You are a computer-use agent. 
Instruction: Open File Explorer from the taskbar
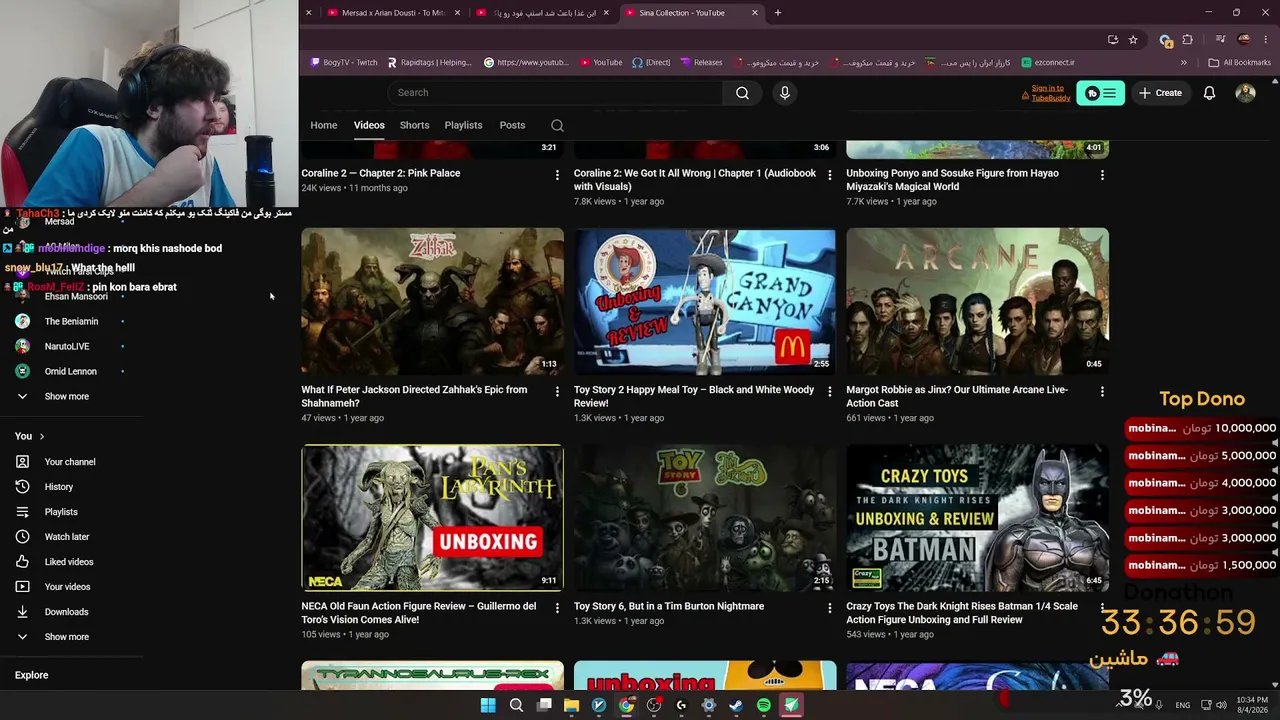(x=571, y=705)
